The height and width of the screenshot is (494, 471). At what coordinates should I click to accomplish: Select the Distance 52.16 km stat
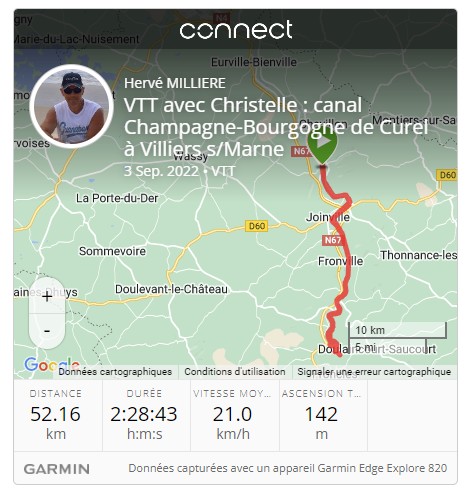pyautogui.click(x=56, y=415)
